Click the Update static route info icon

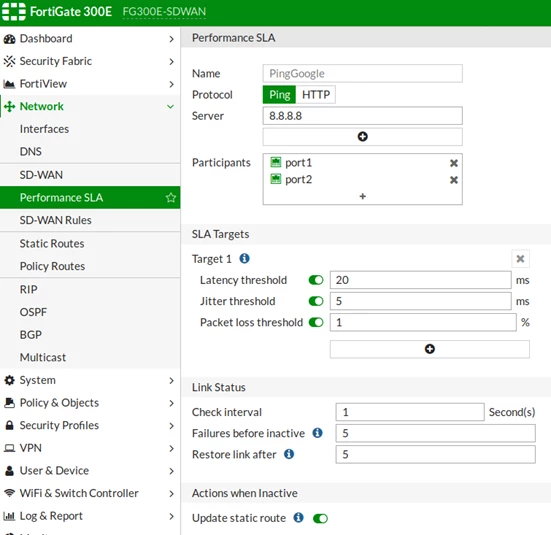coord(298,518)
